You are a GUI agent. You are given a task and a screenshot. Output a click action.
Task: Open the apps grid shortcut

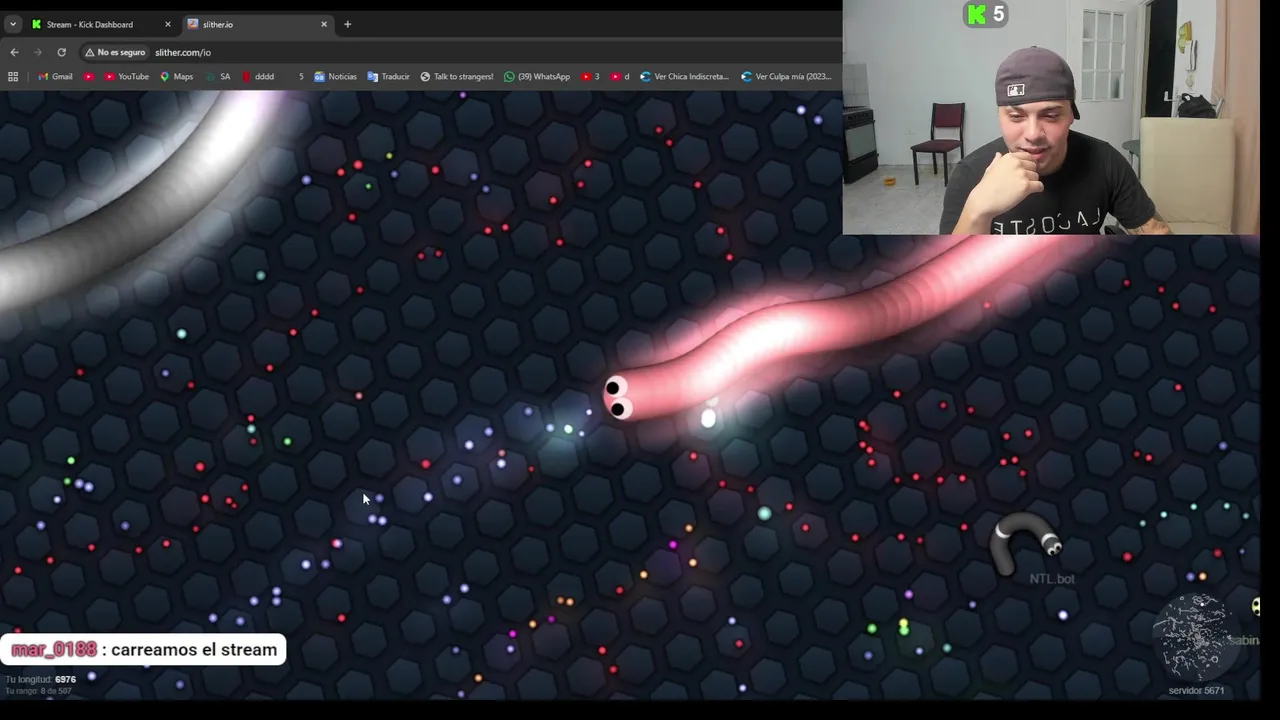13,76
